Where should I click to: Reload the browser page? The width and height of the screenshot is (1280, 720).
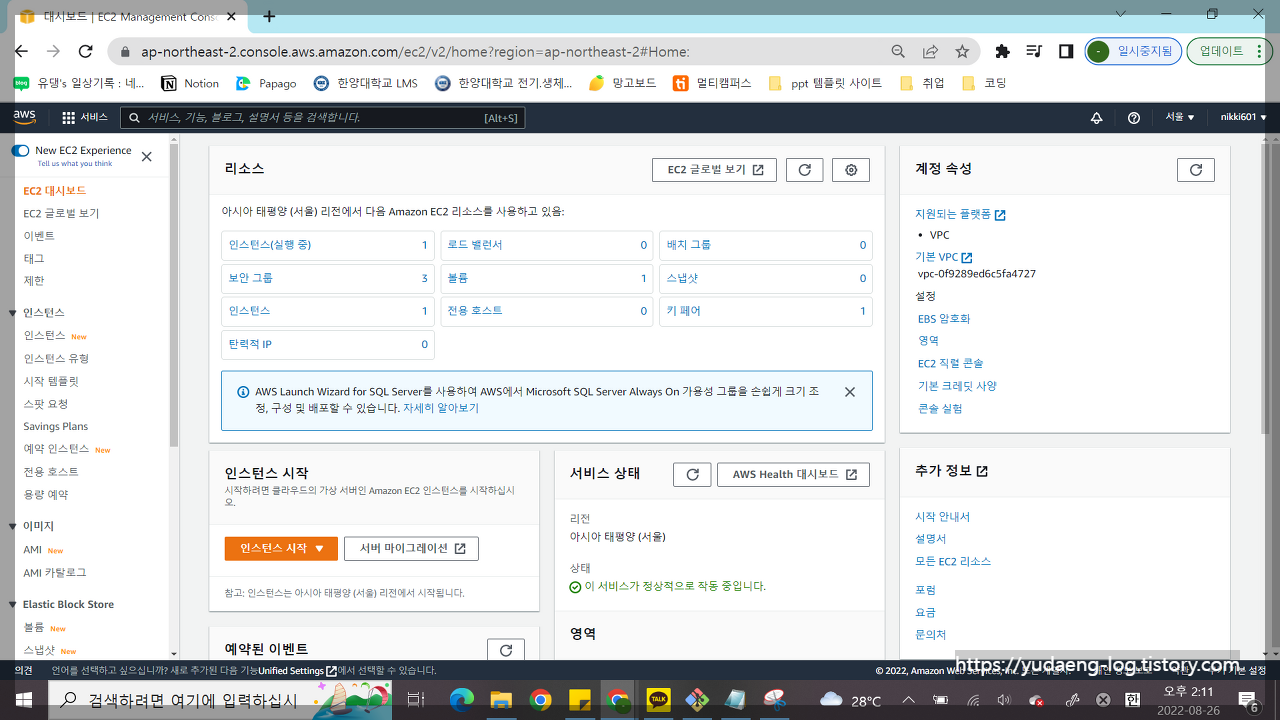[85, 51]
